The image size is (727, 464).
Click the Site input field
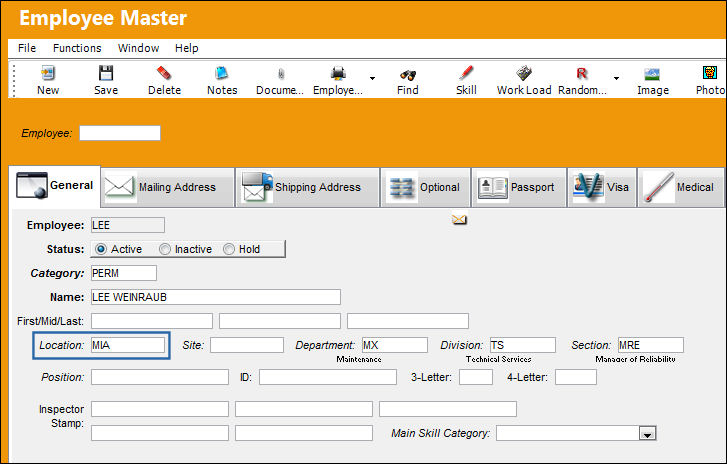click(247, 345)
